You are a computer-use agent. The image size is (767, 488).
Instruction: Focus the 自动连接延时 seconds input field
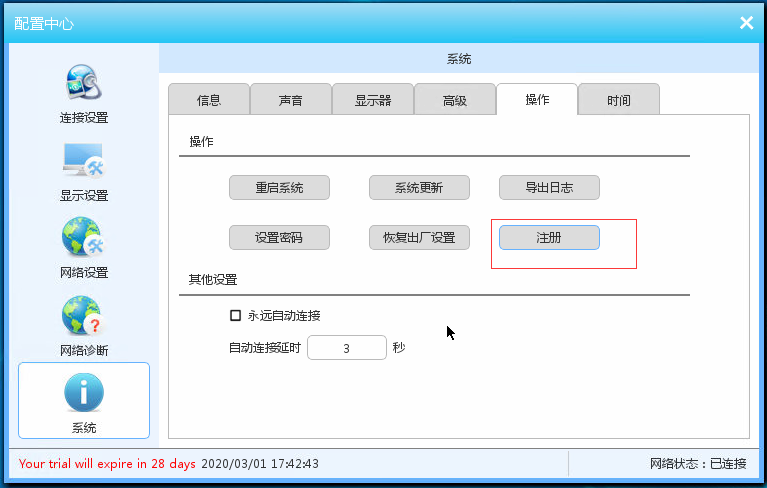pos(346,348)
